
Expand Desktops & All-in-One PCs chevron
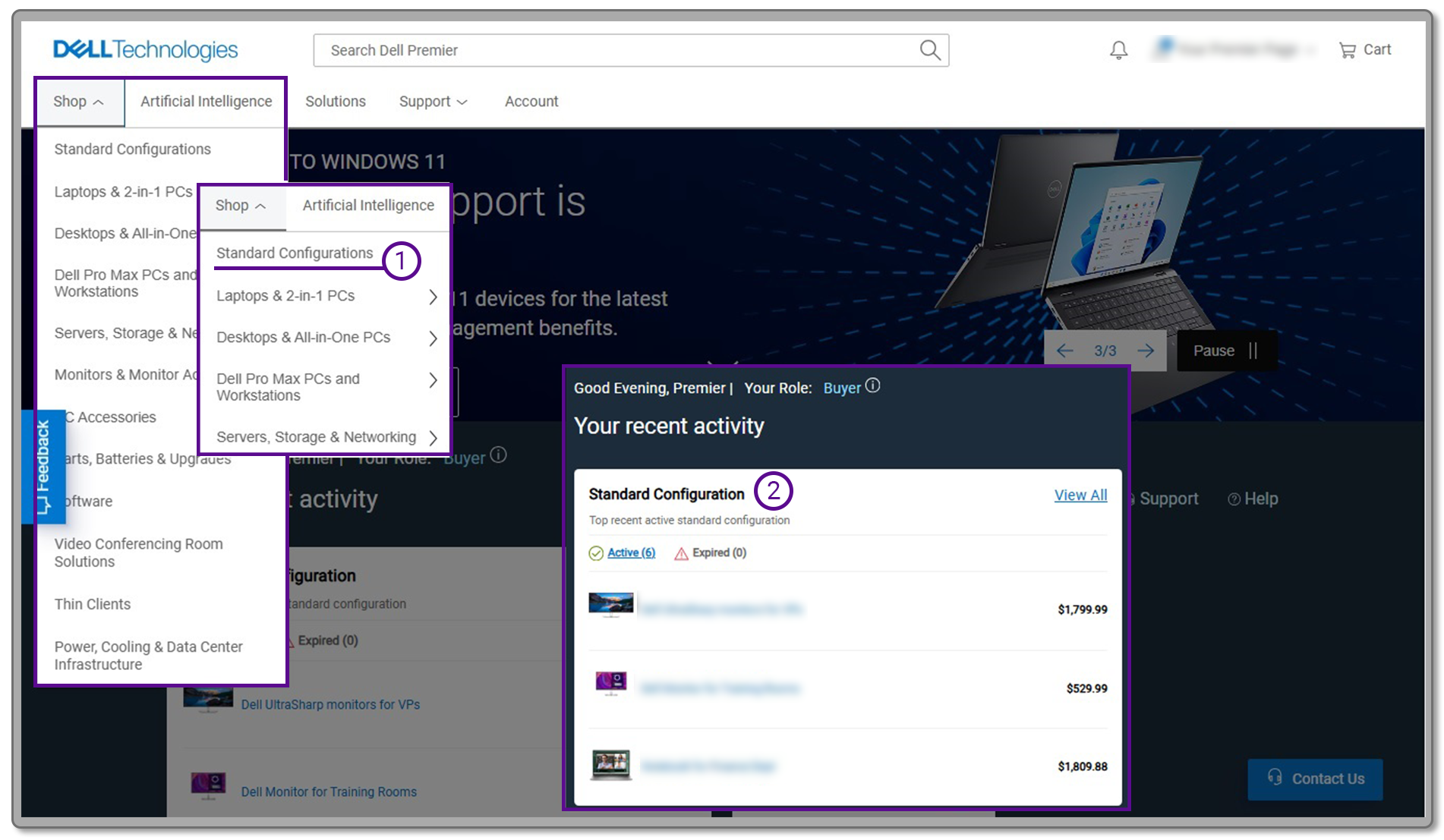433,338
